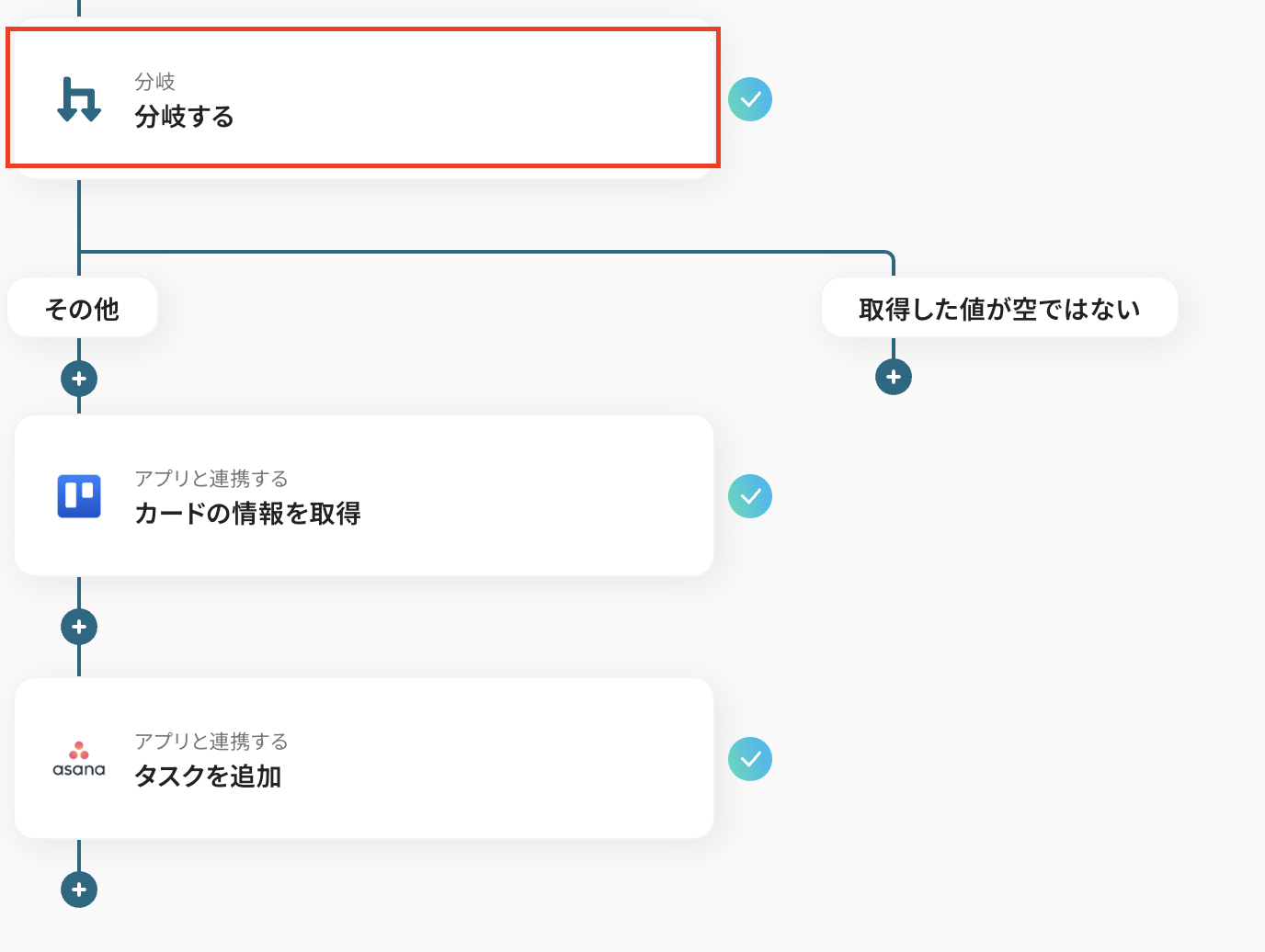Click the Asana logo icon
This screenshot has width=1265, height=952.
coord(79,759)
